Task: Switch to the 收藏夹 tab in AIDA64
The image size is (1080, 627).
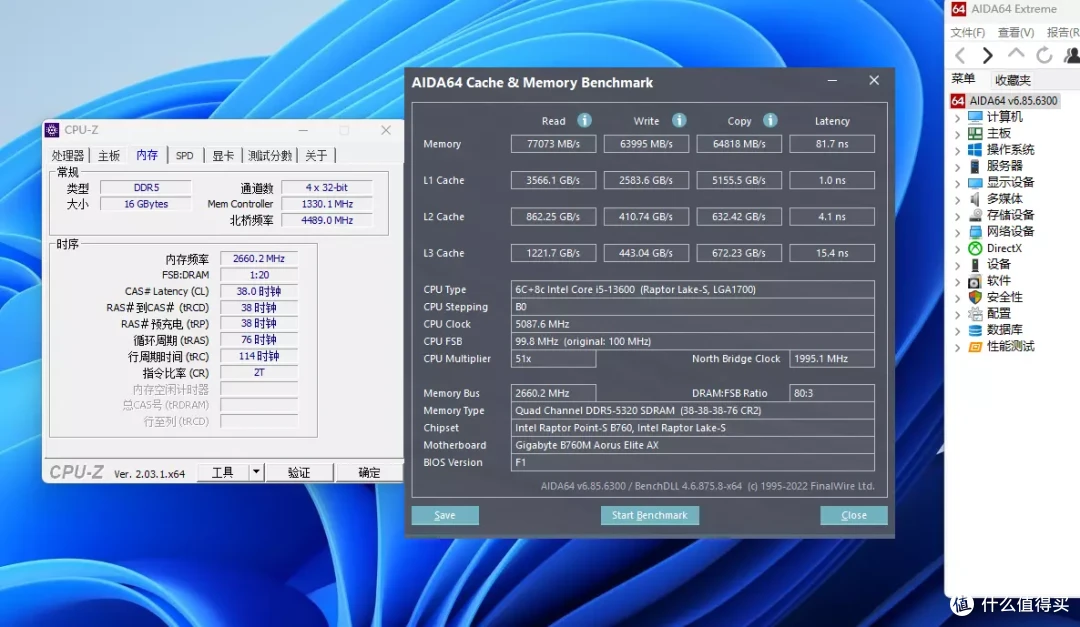Action: pos(1012,80)
